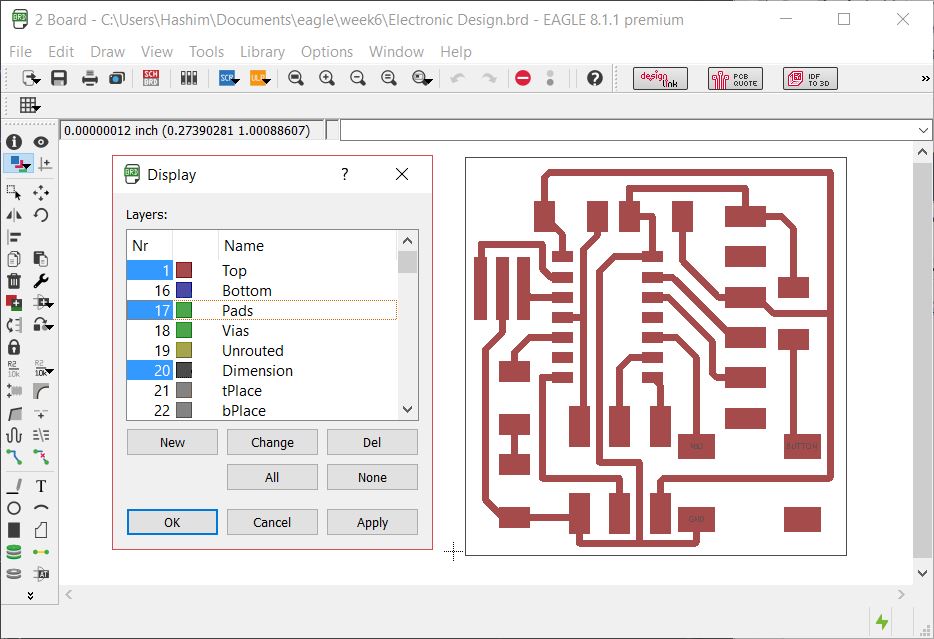934x639 pixels.
Task: Open the ULP run dropdown arrow
Action: point(266,82)
